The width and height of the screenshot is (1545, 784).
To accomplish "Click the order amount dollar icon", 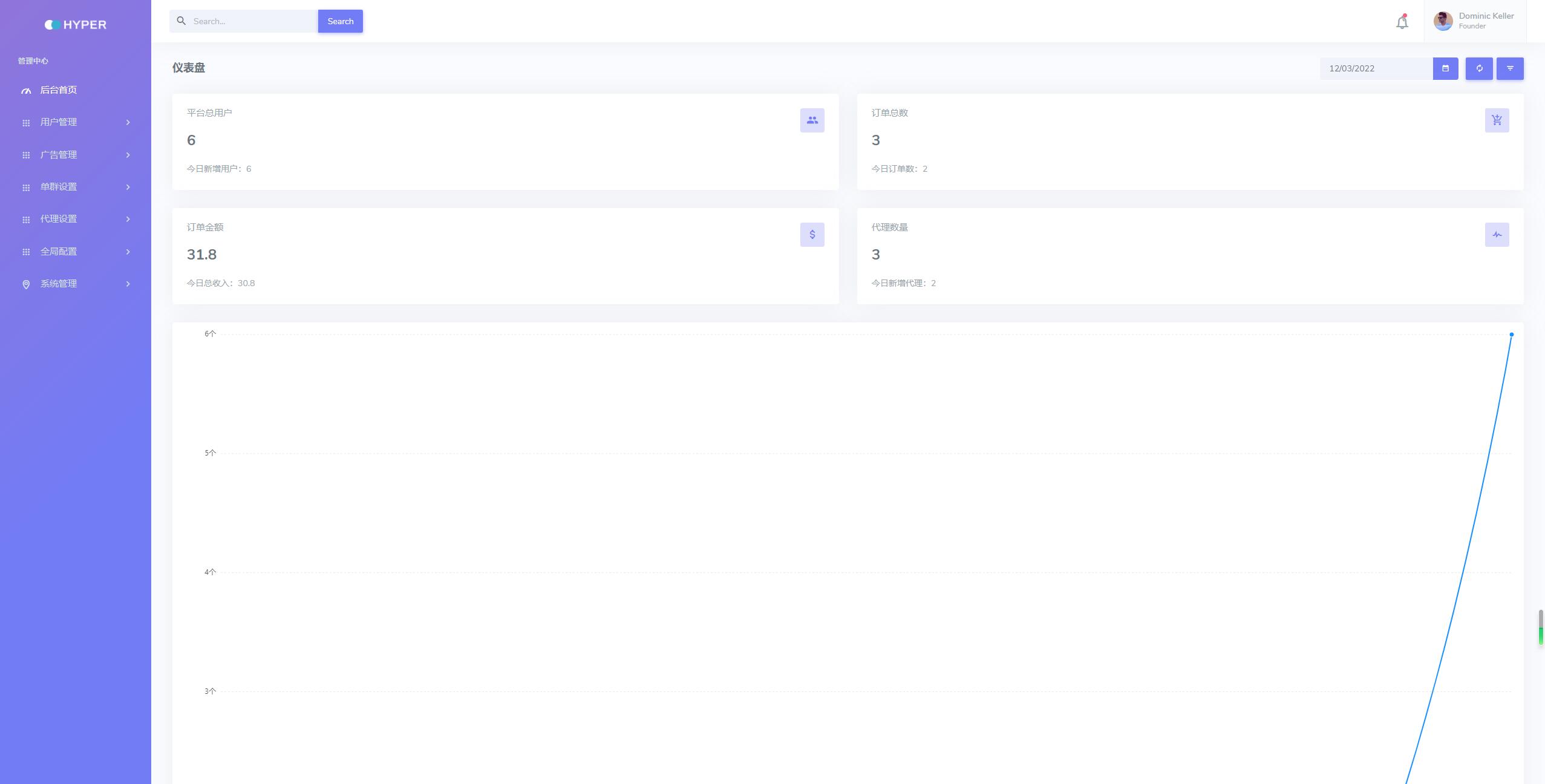I will [812, 235].
